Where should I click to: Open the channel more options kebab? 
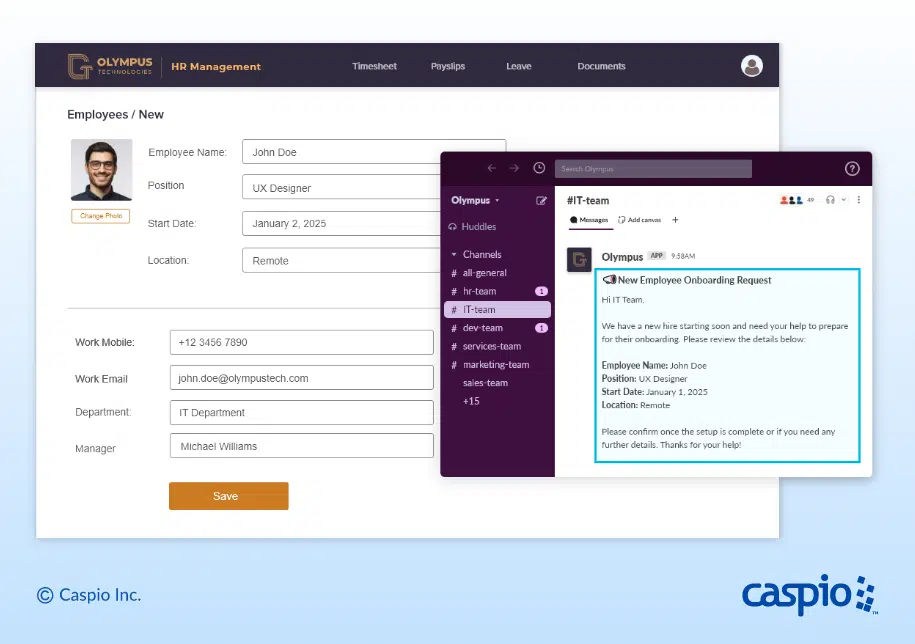(858, 200)
